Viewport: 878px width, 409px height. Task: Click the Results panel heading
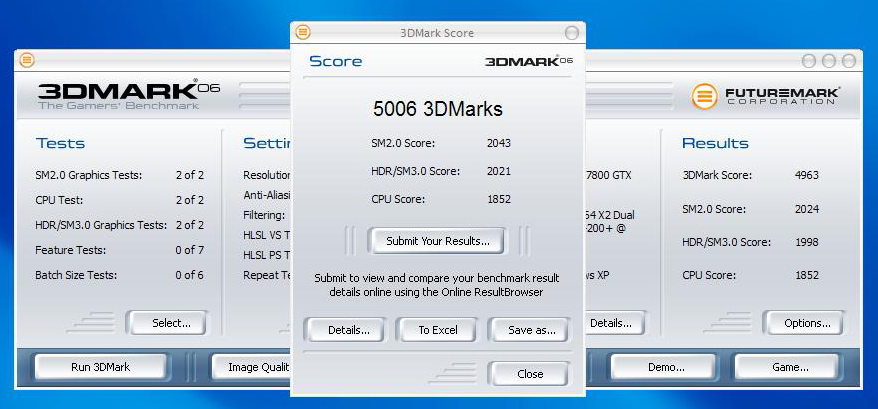tap(715, 143)
